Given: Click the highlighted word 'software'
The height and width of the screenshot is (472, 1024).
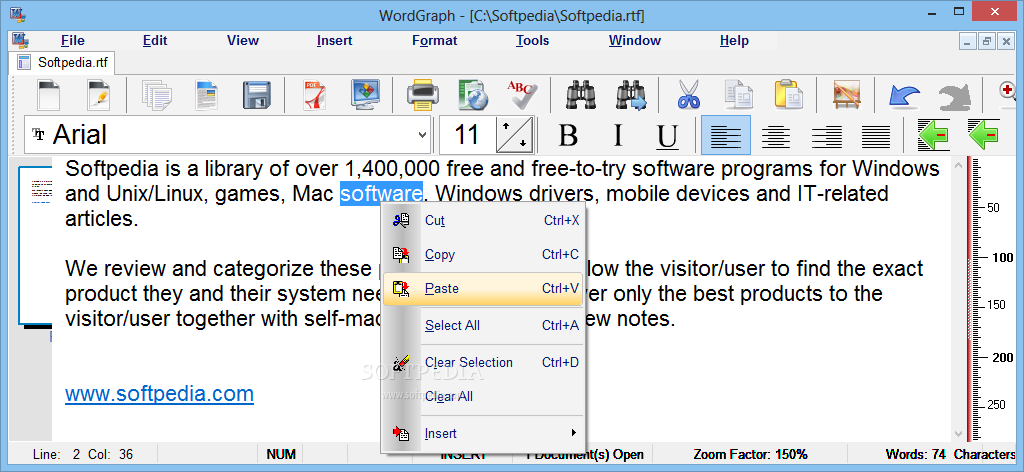Looking at the screenshot, I should [x=381, y=194].
